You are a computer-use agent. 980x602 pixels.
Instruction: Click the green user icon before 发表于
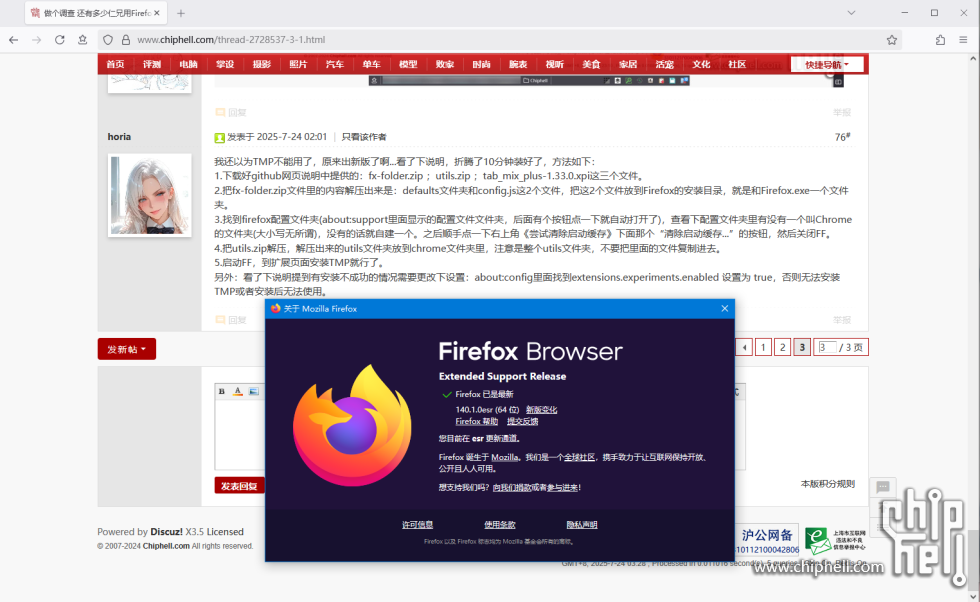[219, 138]
